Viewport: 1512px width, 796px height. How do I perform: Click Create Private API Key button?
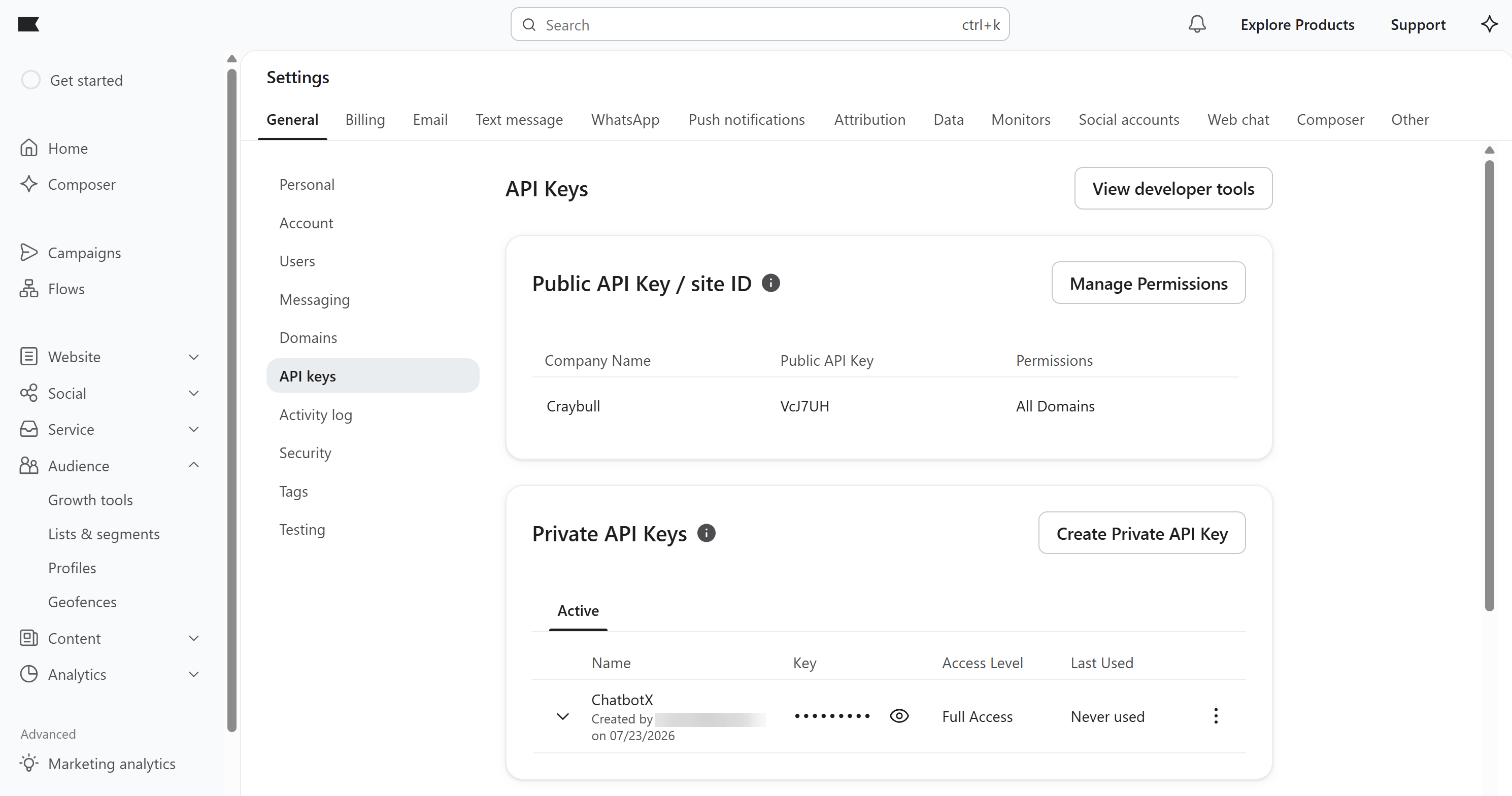point(1141,533)
